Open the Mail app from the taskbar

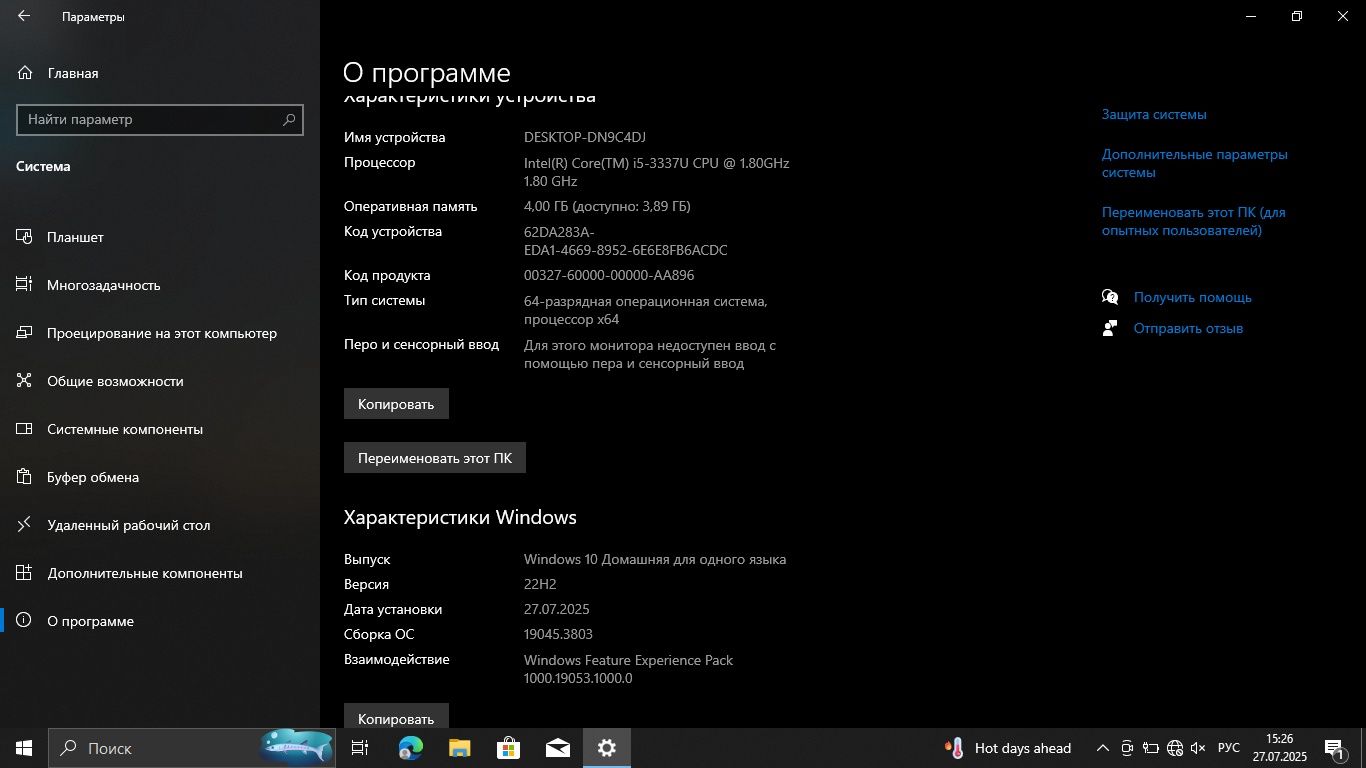558,748
